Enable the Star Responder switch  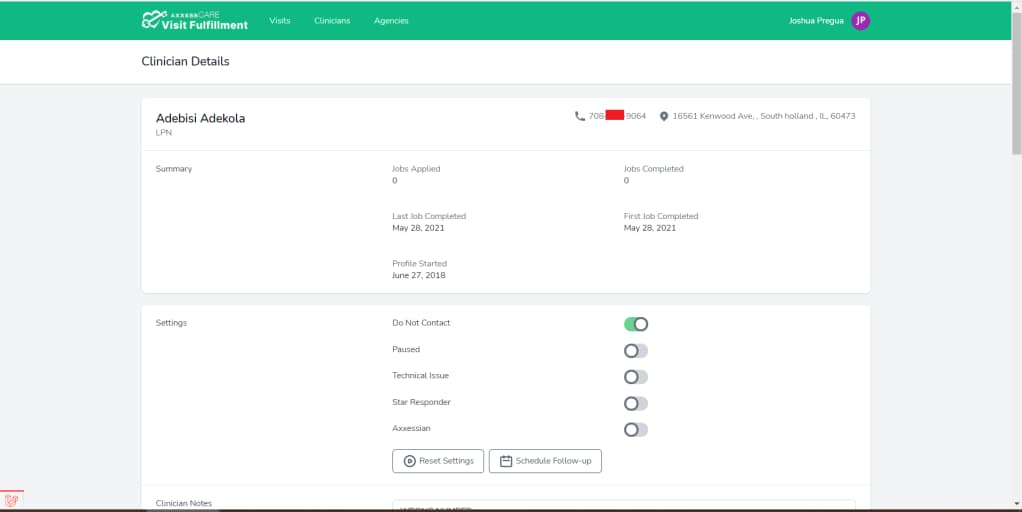pyautogui.click(x=635, y=403)
